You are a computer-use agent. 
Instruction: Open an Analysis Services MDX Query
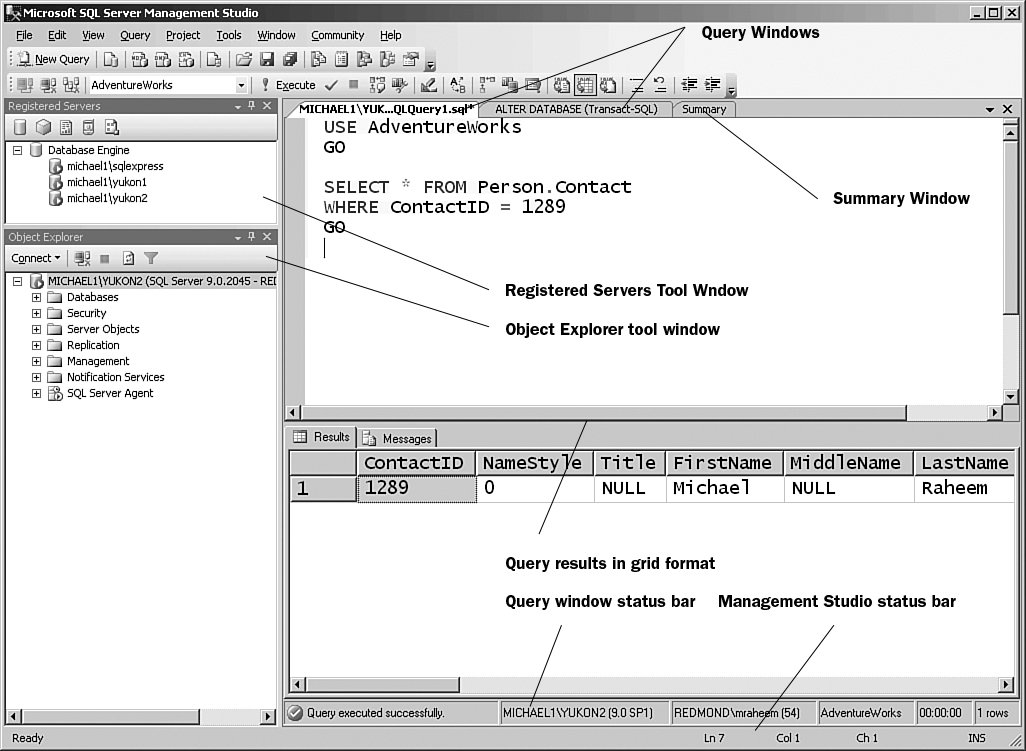[139, 60]
